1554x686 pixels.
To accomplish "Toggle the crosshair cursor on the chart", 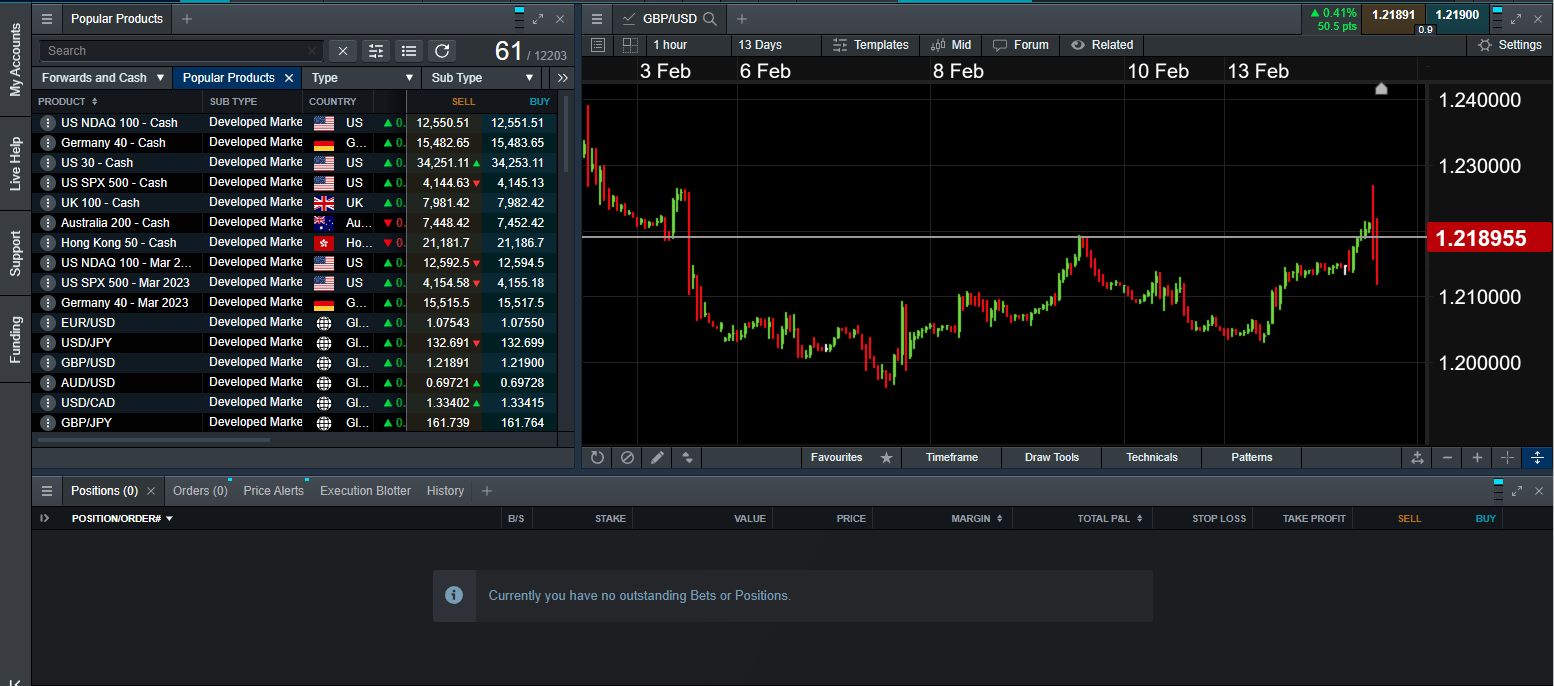I will 1507,457.
